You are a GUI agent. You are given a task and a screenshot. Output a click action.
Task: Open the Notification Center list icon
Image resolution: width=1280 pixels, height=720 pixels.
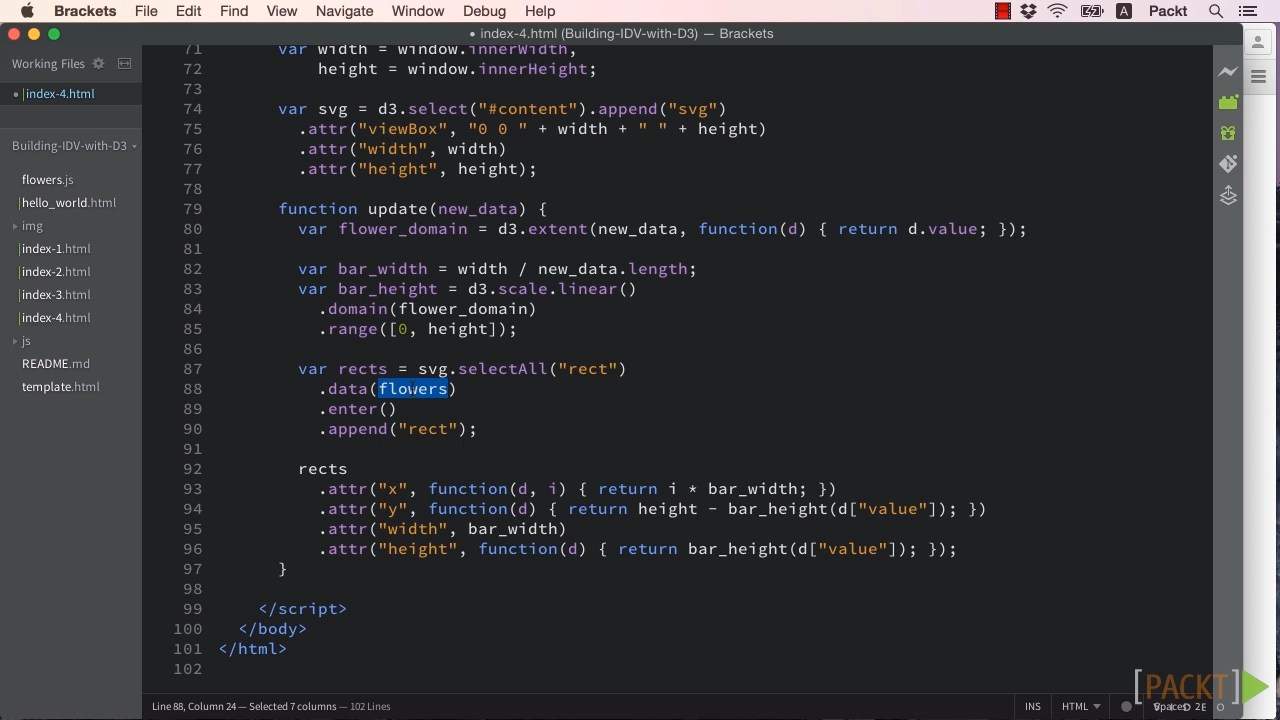pos(1246,11)
